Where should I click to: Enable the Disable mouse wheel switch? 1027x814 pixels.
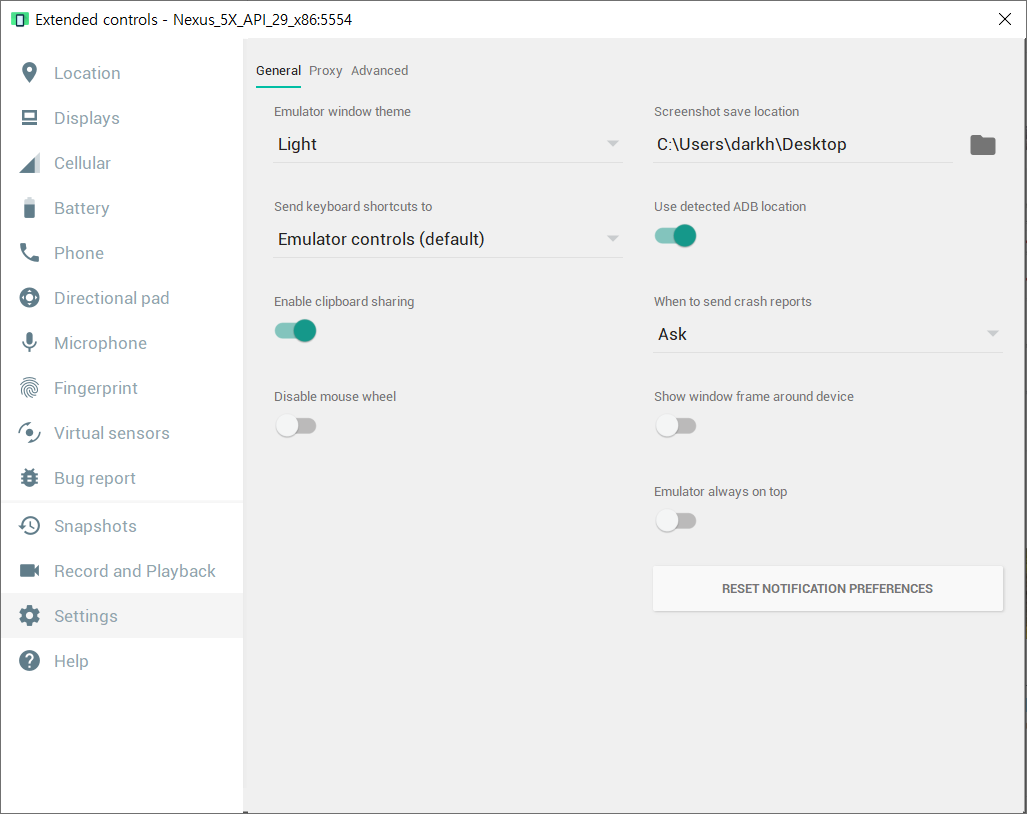click(x=295, y=426)
